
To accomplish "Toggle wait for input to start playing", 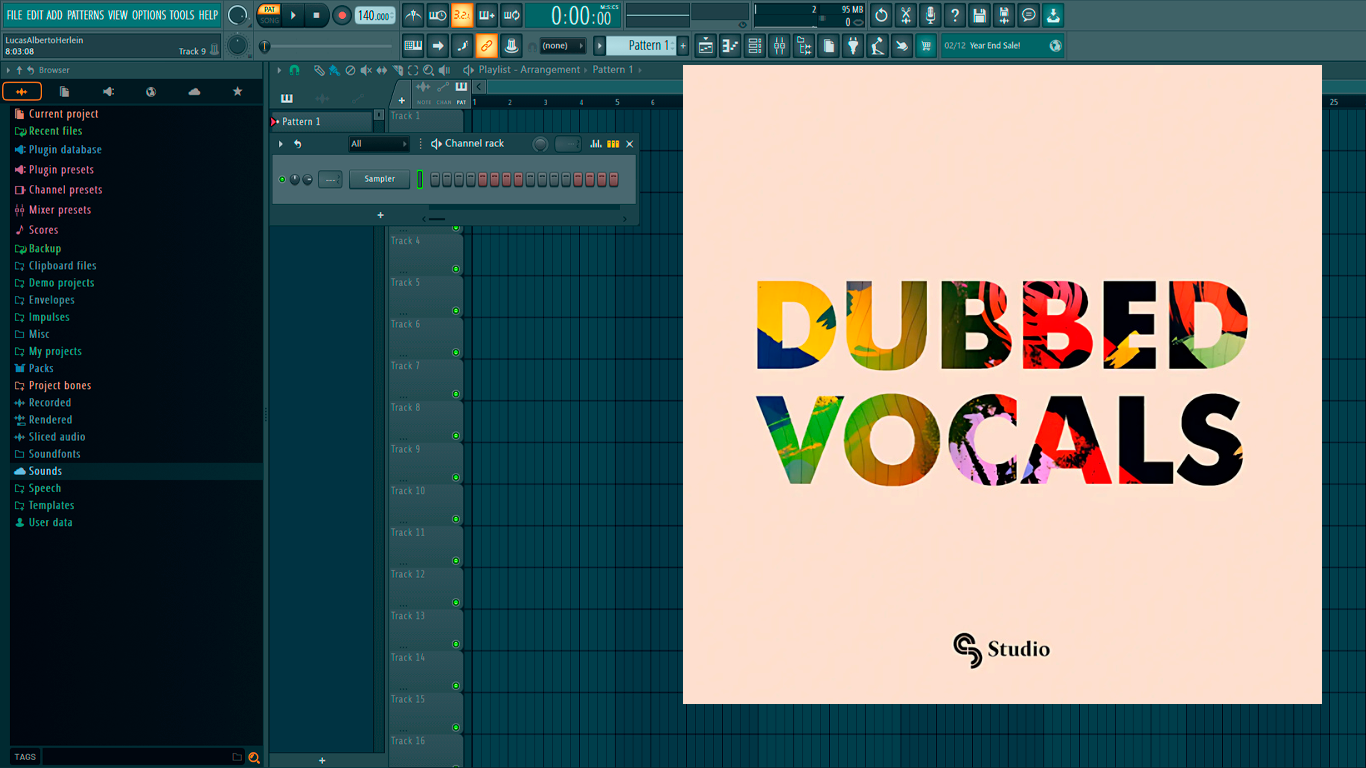I will pos(438,15).
